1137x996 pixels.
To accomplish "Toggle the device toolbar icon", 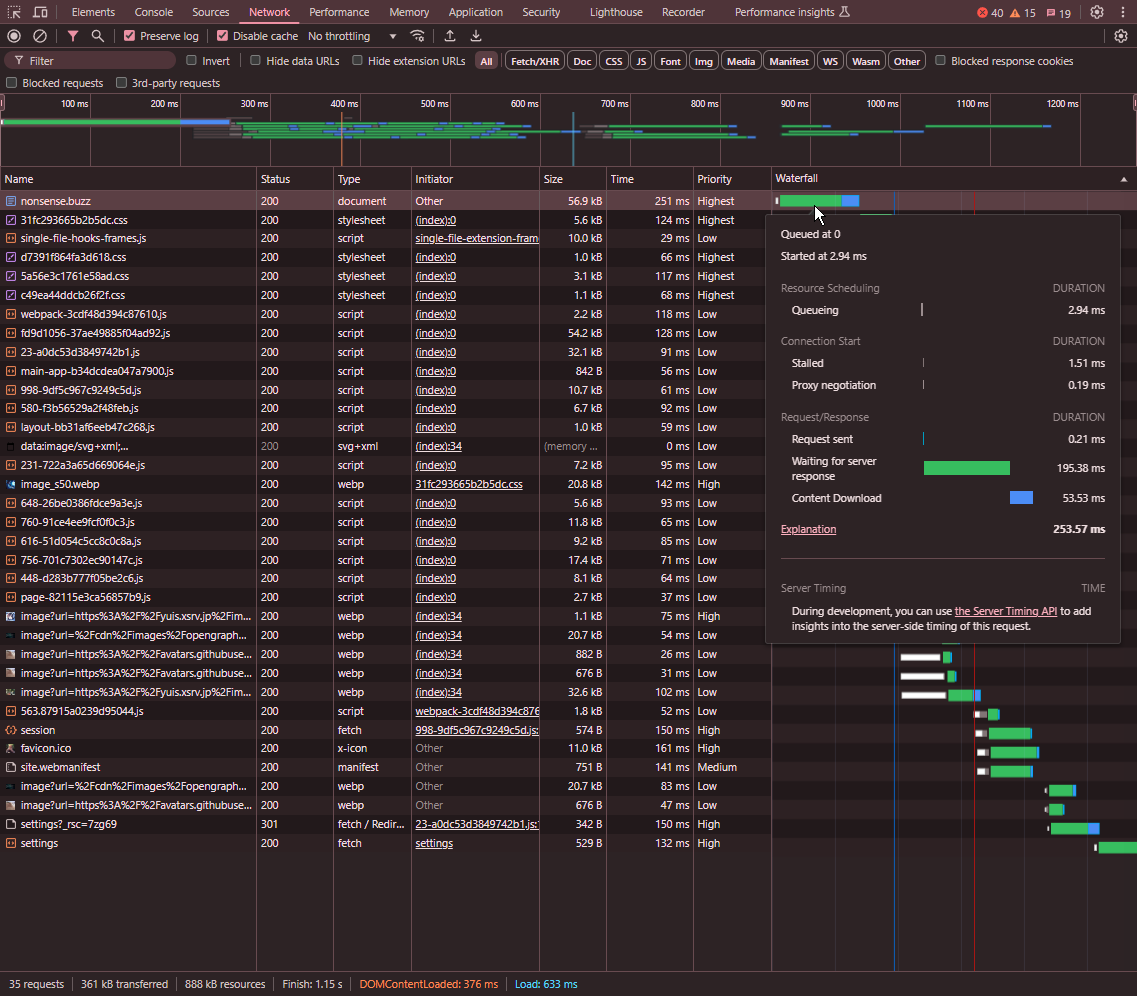I will [40, 12].
